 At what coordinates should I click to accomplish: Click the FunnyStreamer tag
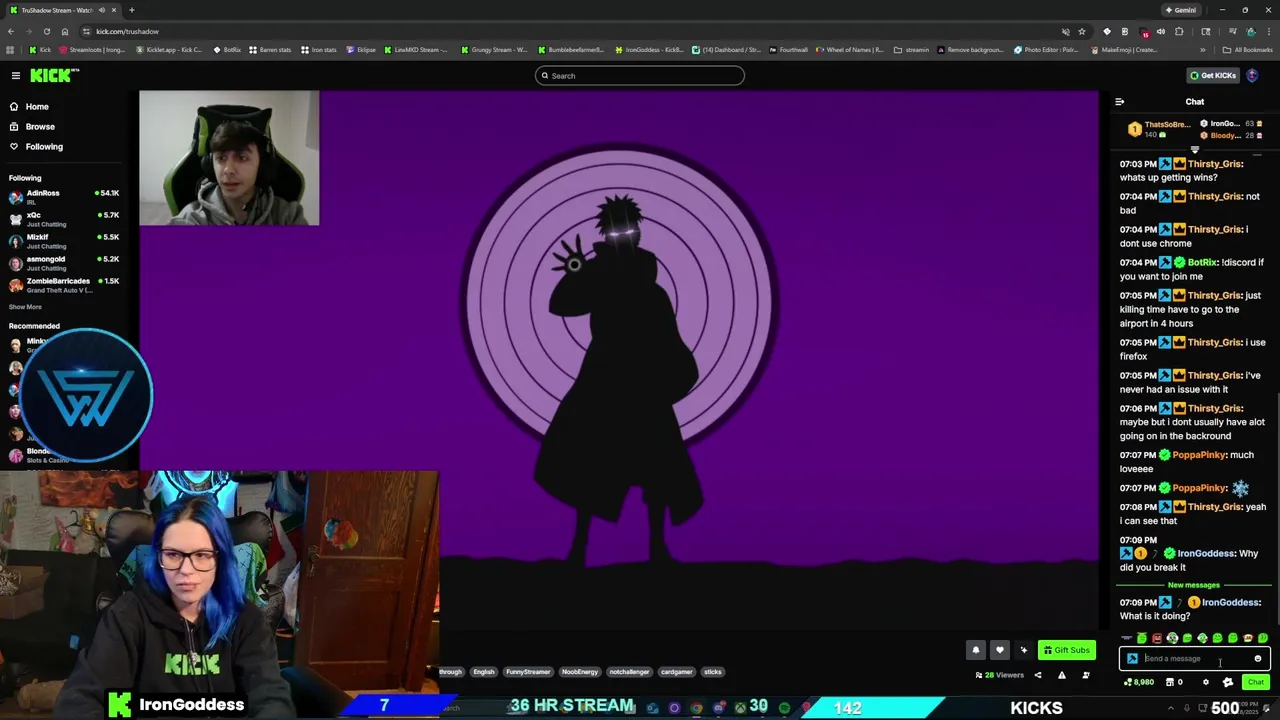coord(528,672)
